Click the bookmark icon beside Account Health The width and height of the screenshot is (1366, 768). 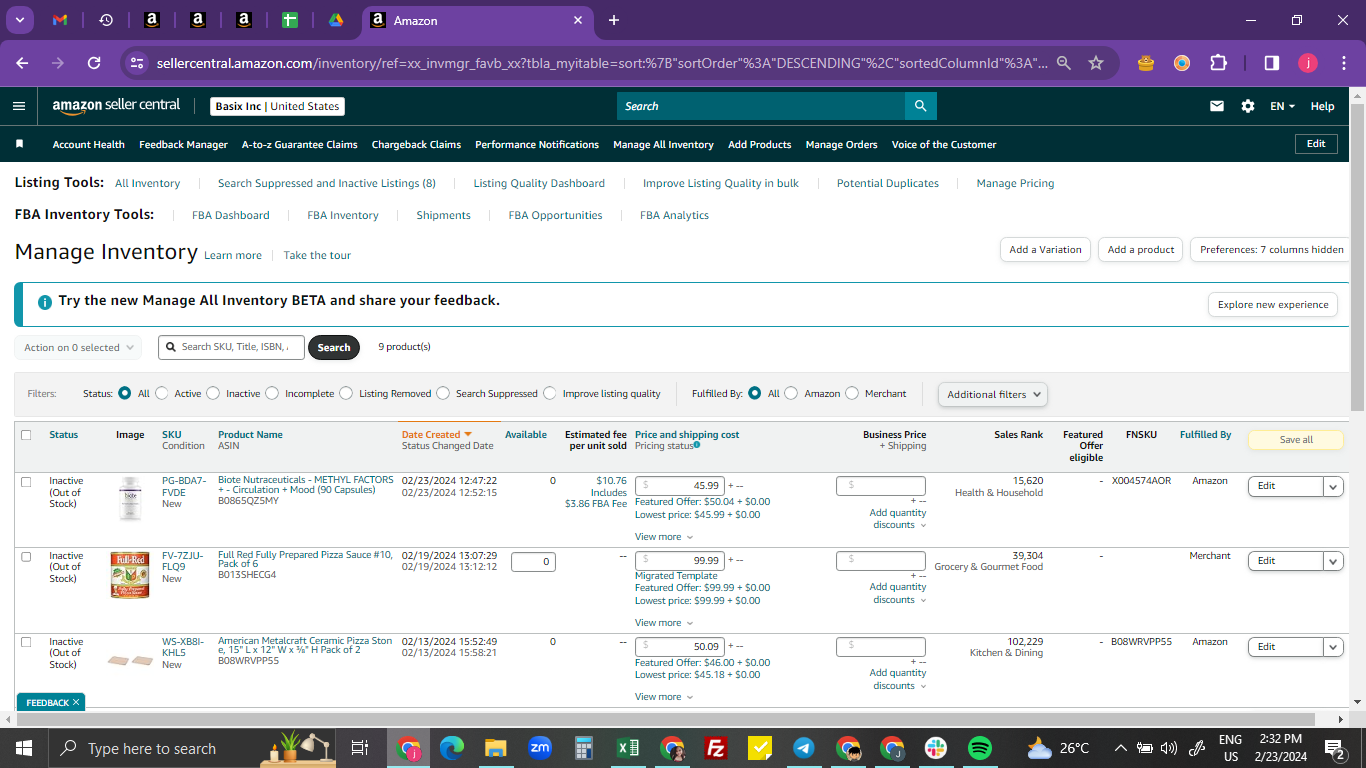click(19, 144)
